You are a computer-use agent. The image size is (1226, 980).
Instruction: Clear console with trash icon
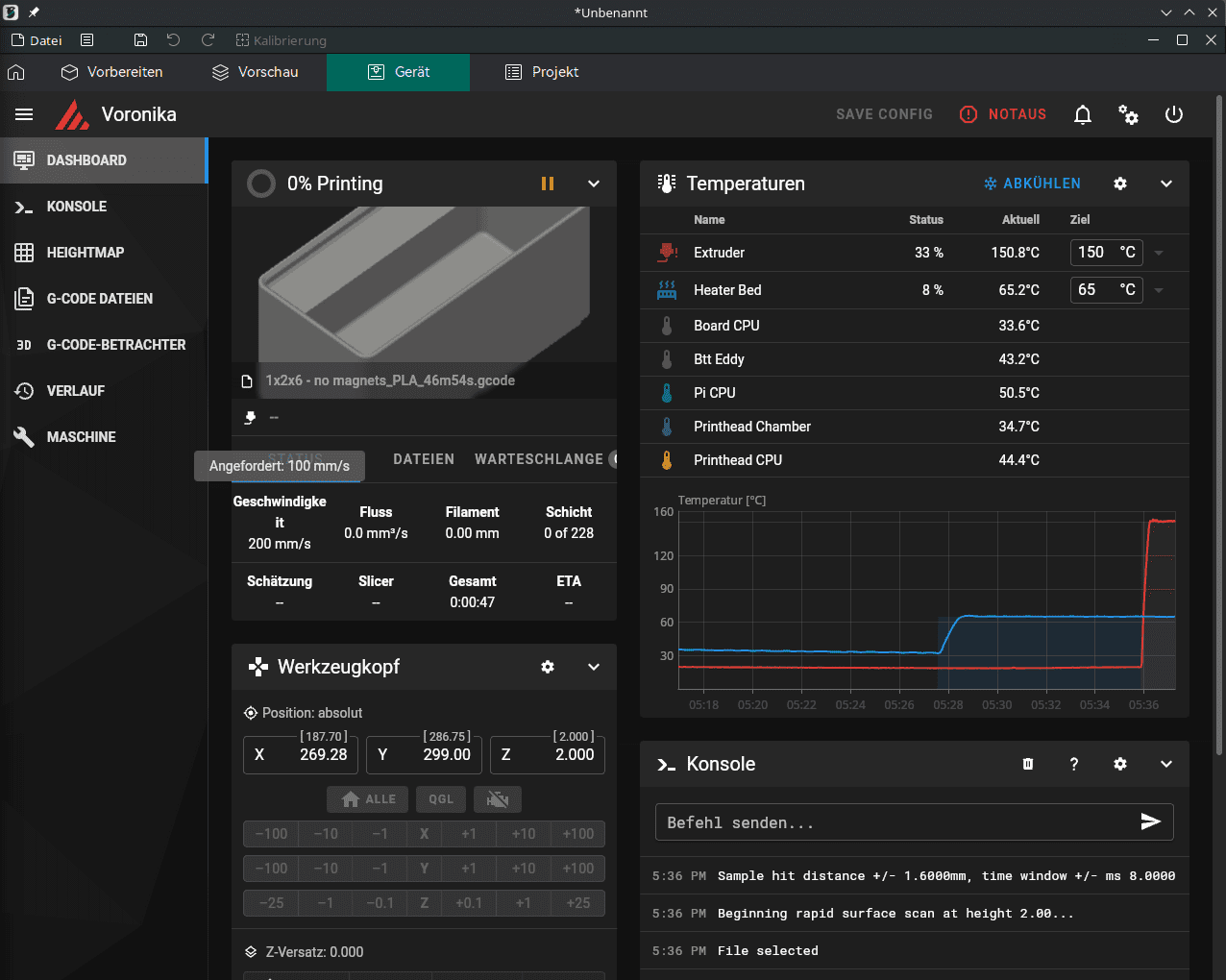click(1028, 764)
